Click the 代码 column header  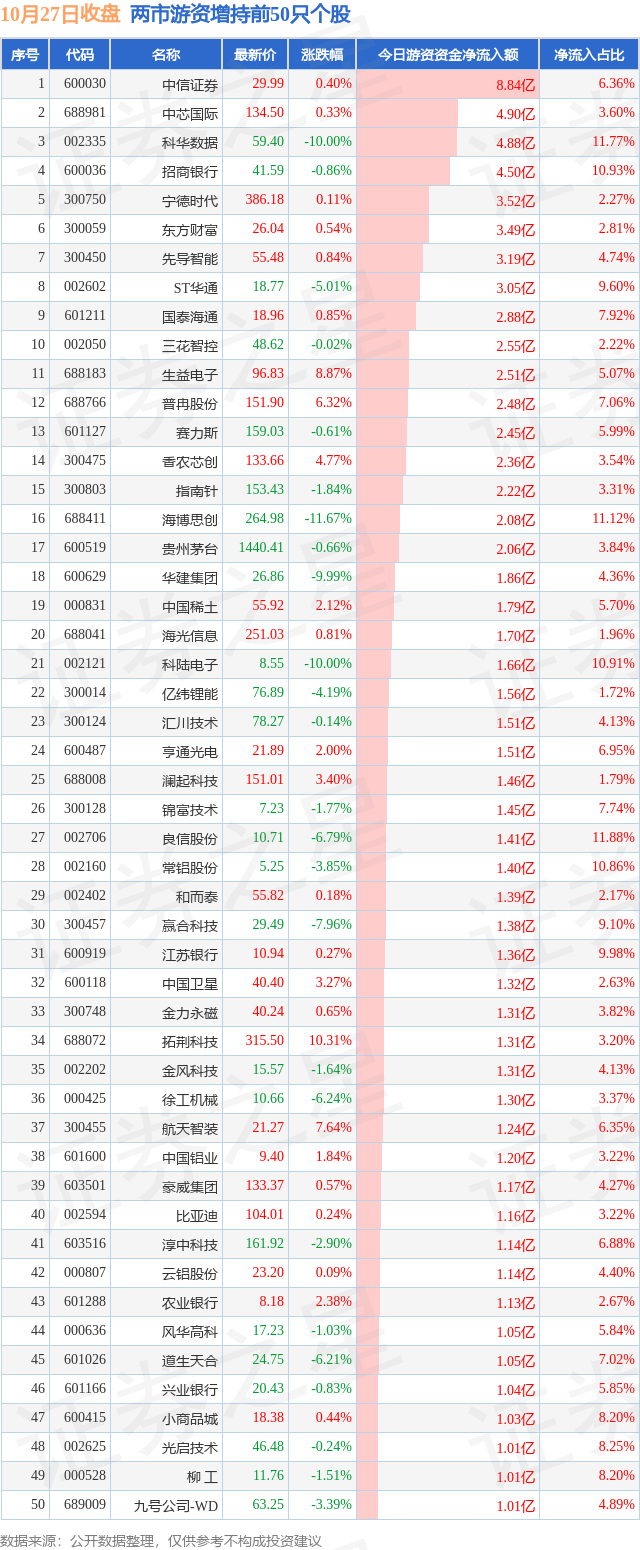point(79,55)
